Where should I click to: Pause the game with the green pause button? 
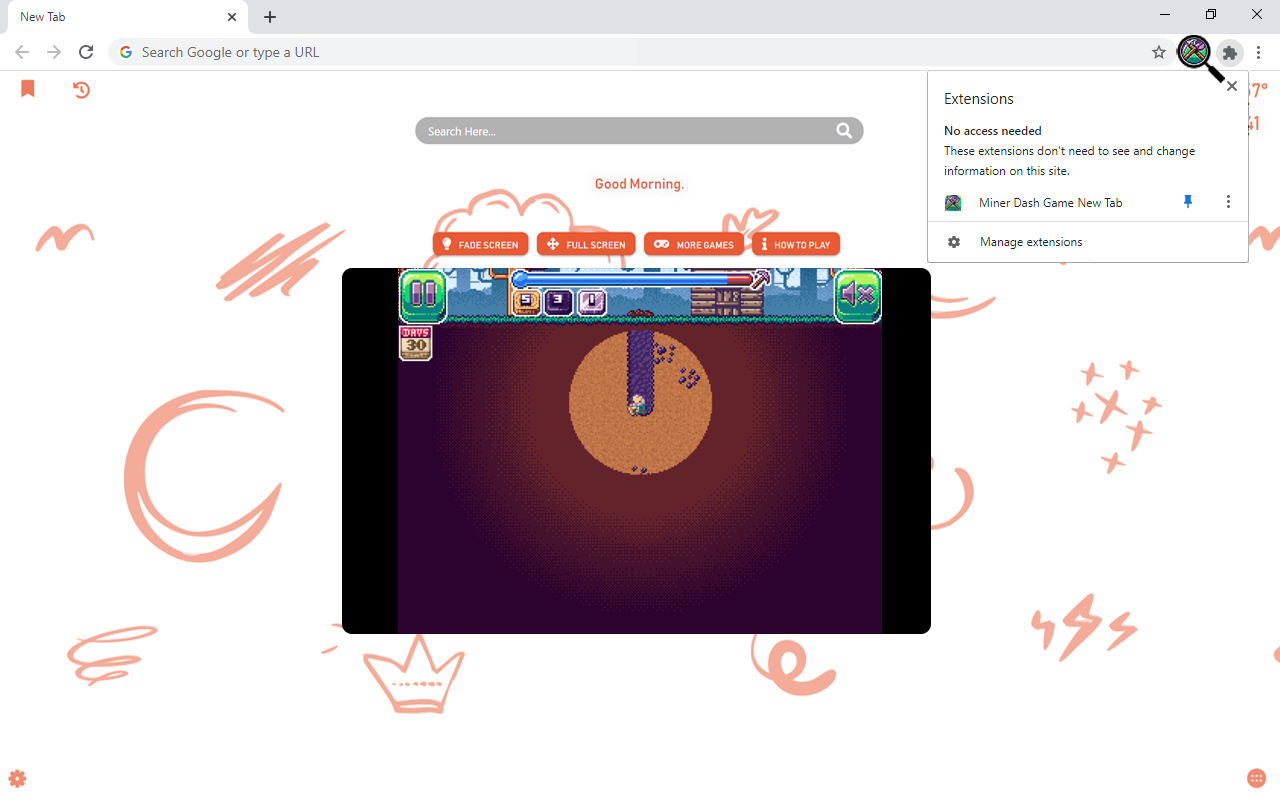click(424, 295)
